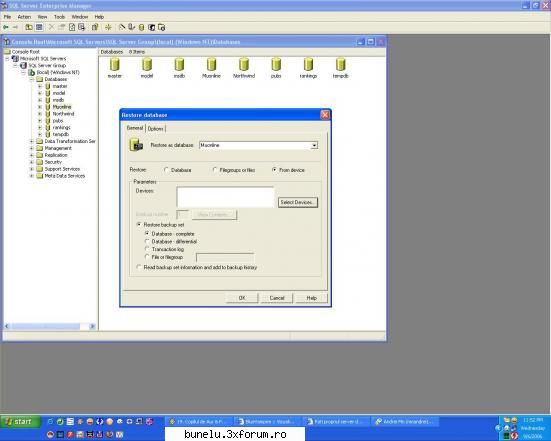Toggle the Show/Hide console tree icon

(x=39, y=27)
